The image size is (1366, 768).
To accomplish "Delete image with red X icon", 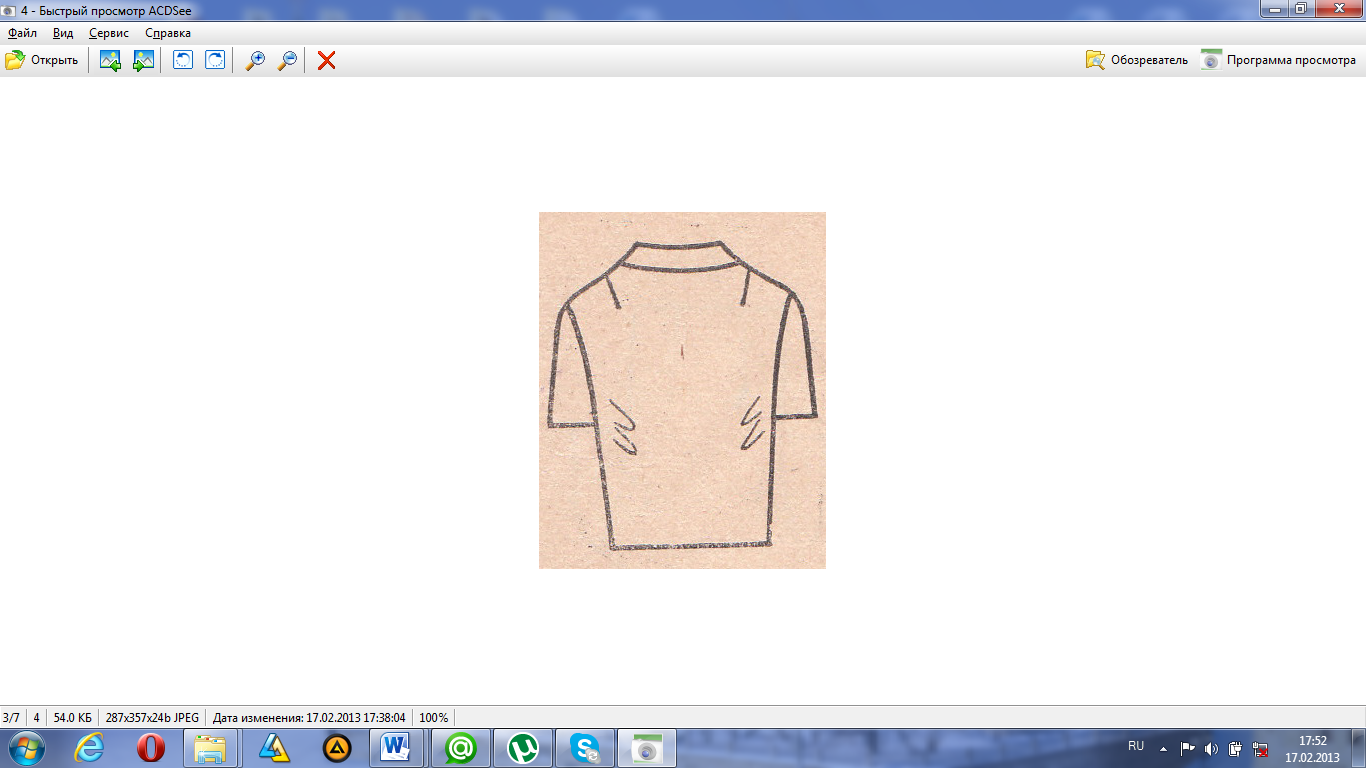I will [326, 60].
